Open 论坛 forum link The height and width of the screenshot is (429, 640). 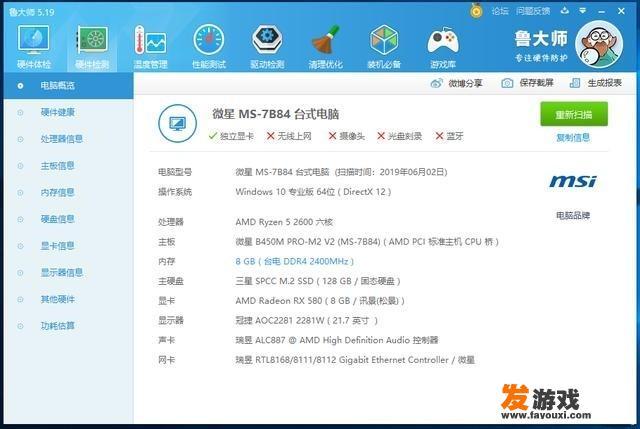[x=500, y=11]
